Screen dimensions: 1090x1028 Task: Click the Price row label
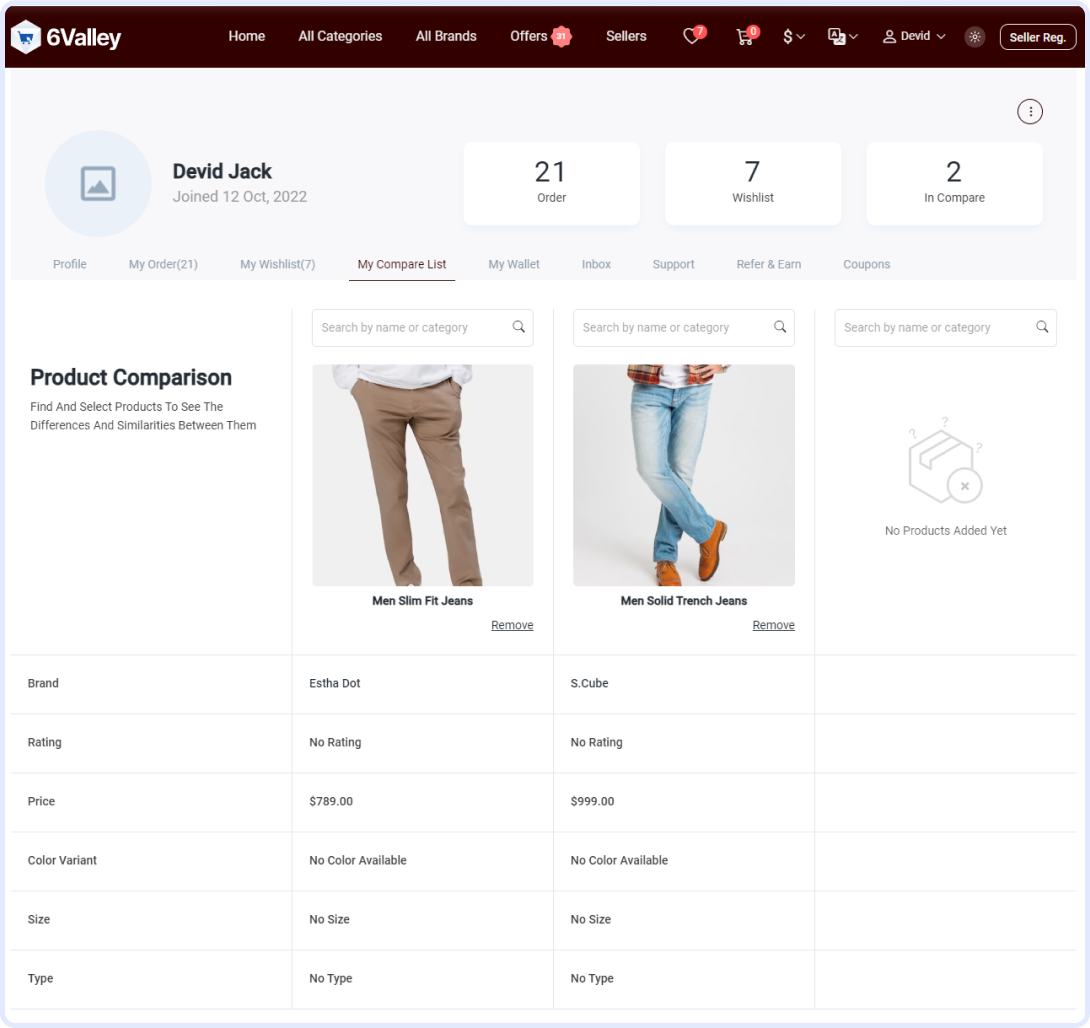tap(41, 801)
